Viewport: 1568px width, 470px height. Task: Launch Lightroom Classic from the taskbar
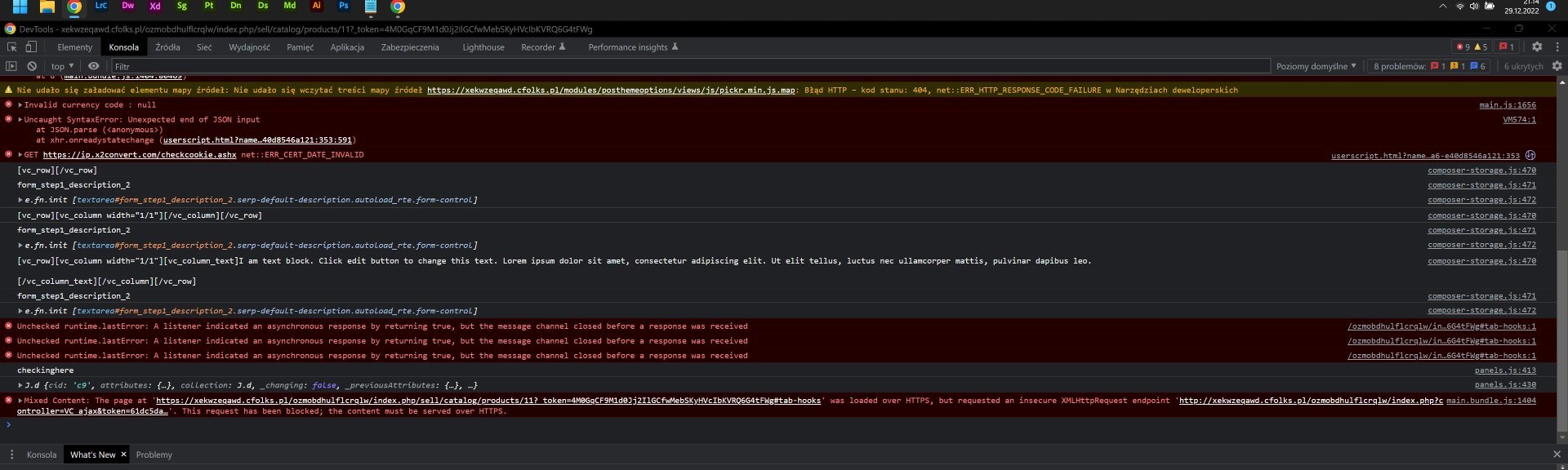pos(101,6)
